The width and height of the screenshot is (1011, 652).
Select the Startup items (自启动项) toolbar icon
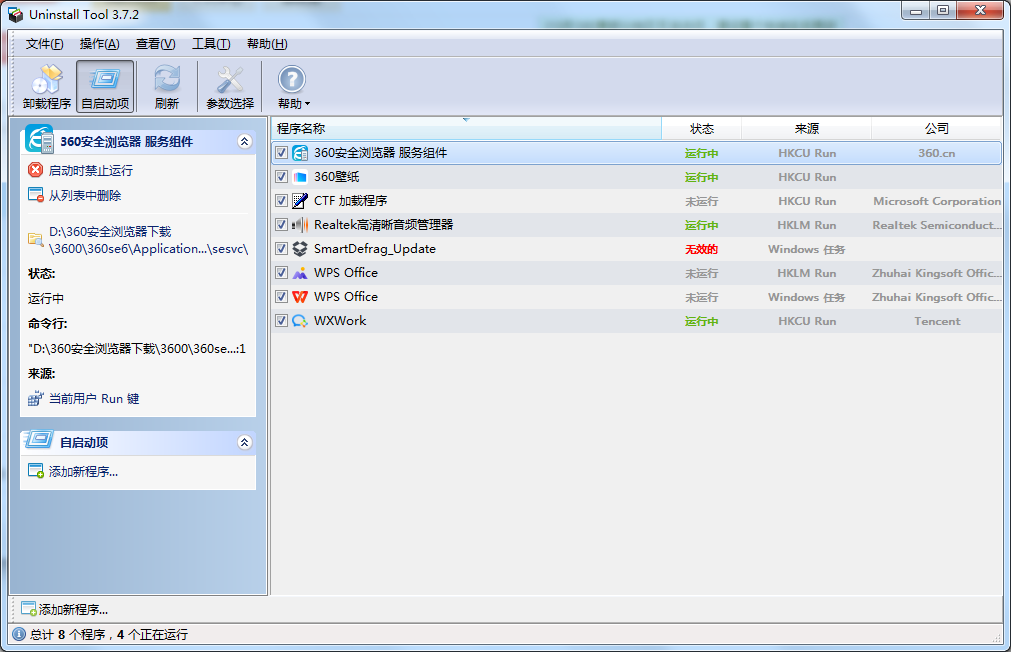click(105, 80)
